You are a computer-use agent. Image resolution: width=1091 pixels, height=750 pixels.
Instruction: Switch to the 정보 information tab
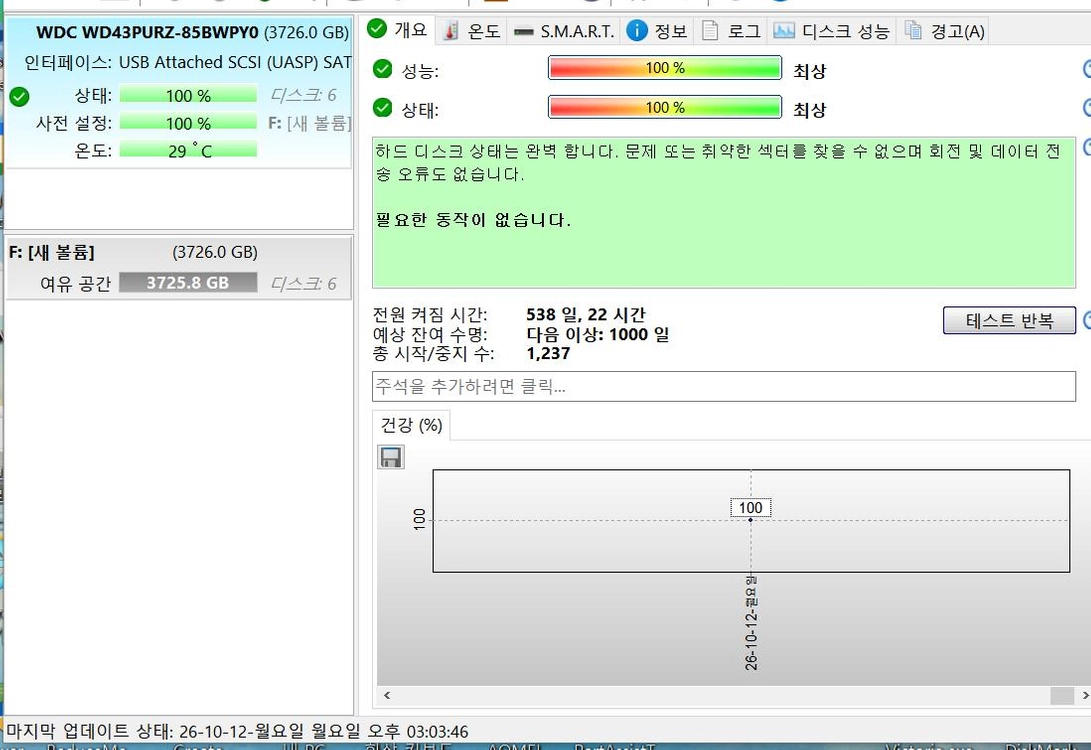pyautogui.click(x=657, y=31)
